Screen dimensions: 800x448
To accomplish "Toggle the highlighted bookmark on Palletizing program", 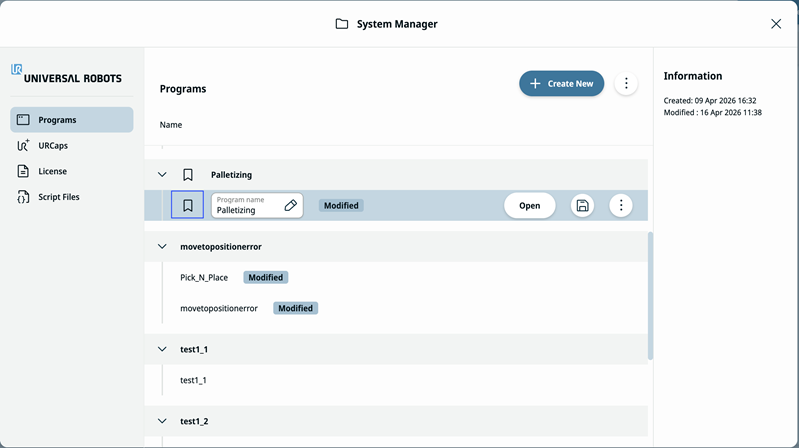I will pos(187,205).
